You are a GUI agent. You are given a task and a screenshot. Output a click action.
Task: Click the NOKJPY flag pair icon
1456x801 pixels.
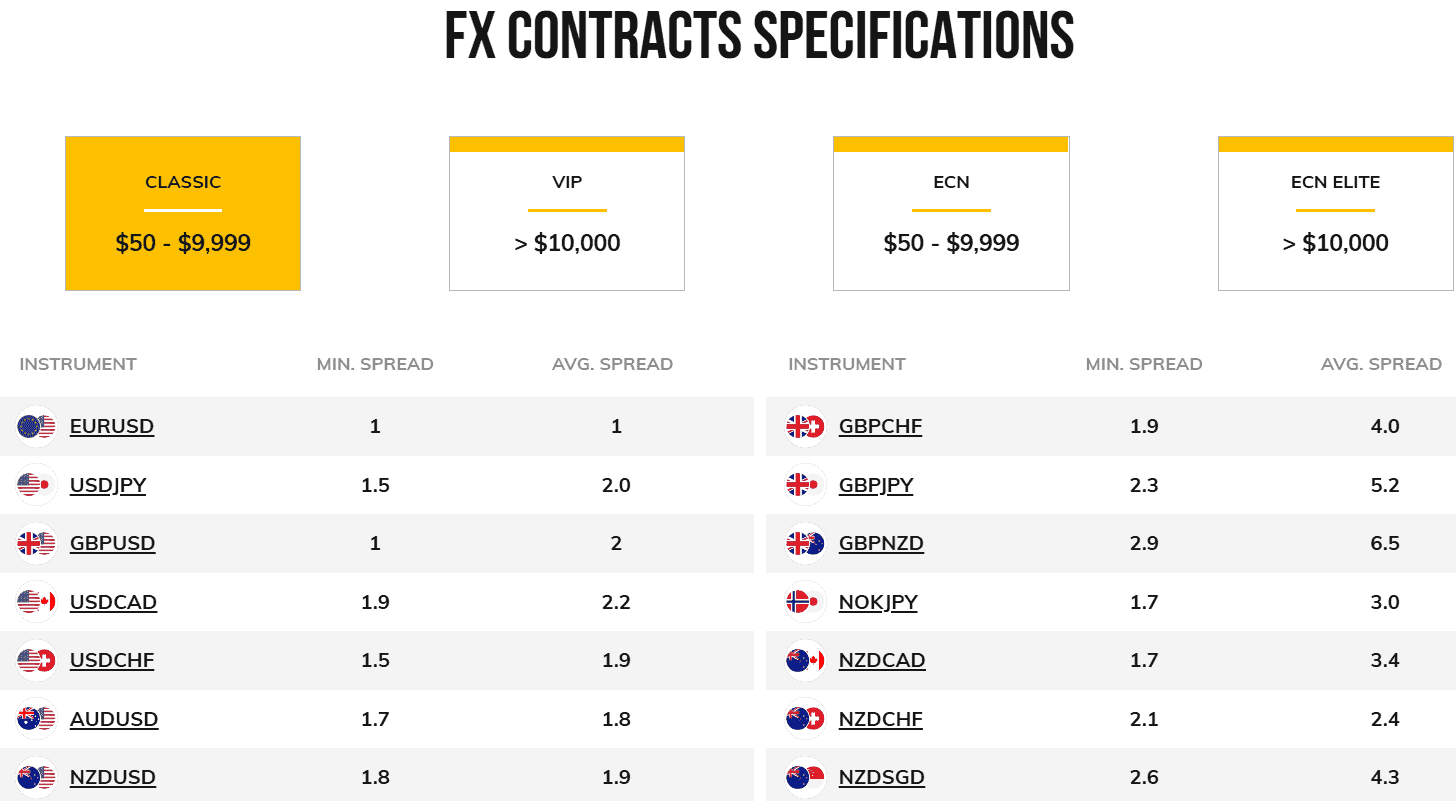[805, 602]
